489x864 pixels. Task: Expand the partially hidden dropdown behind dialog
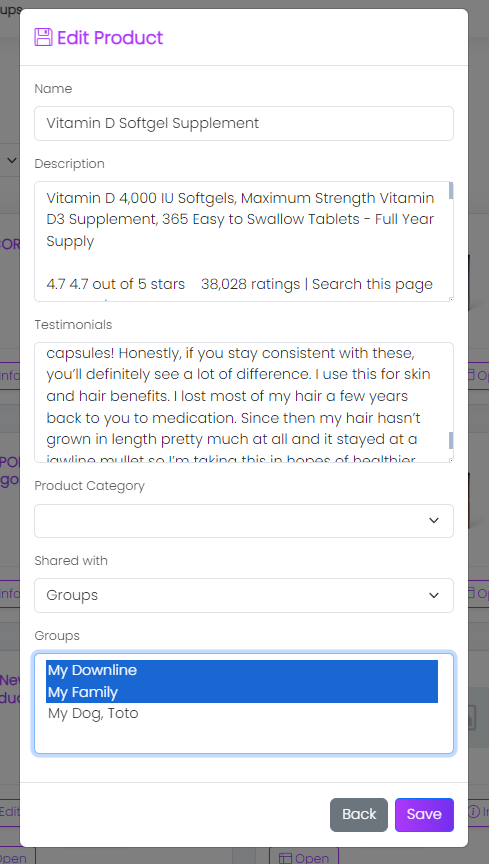pos(11,161)
